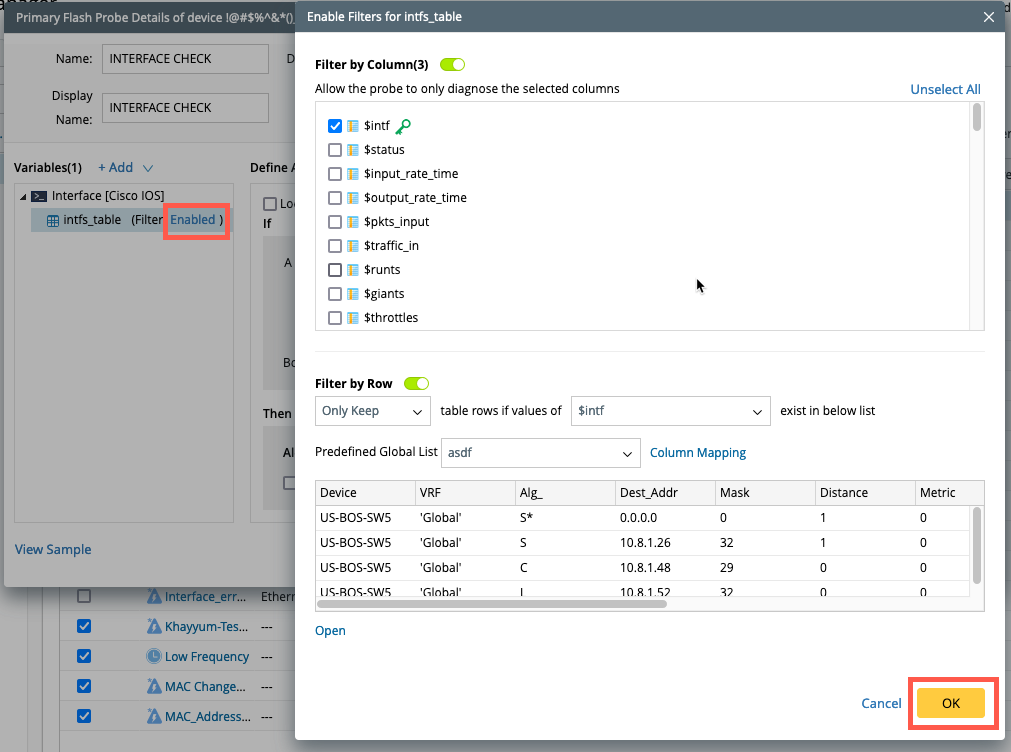Click the MAC Change probe icon
1011x752 pixels.
154,687
